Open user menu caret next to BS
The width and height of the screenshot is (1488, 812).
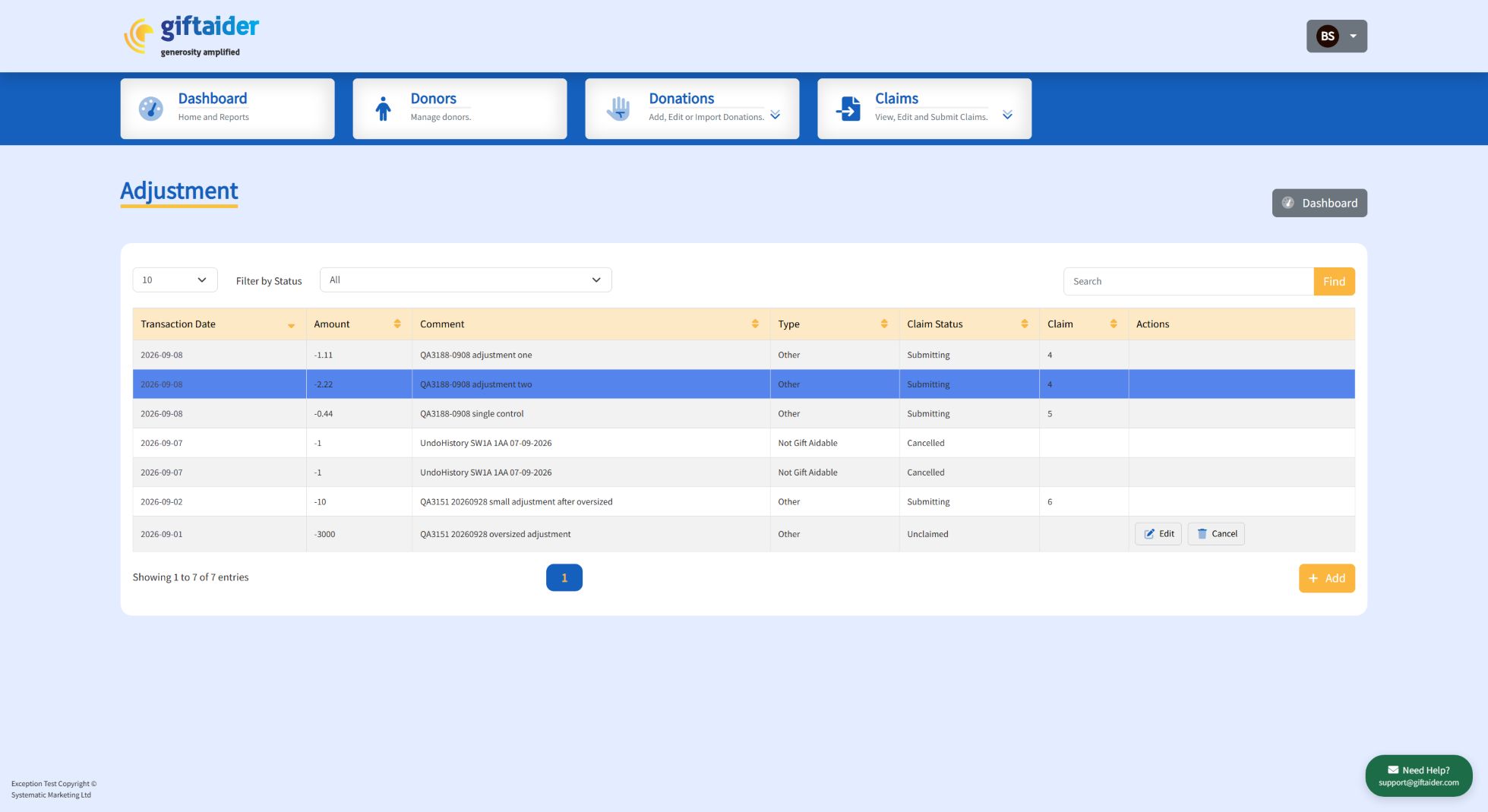1353,36
